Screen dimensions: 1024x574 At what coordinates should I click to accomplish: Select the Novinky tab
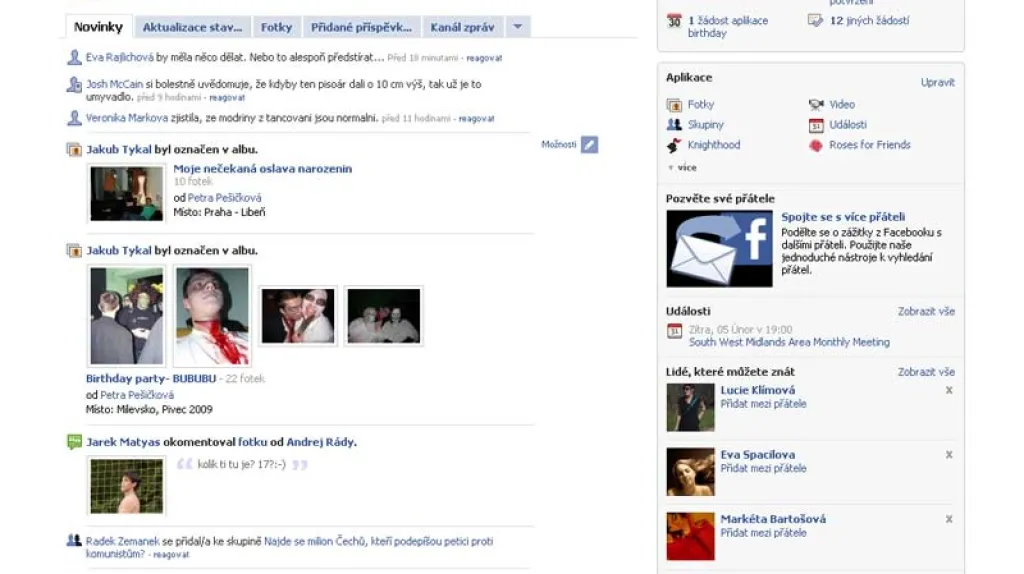point(99,27)
